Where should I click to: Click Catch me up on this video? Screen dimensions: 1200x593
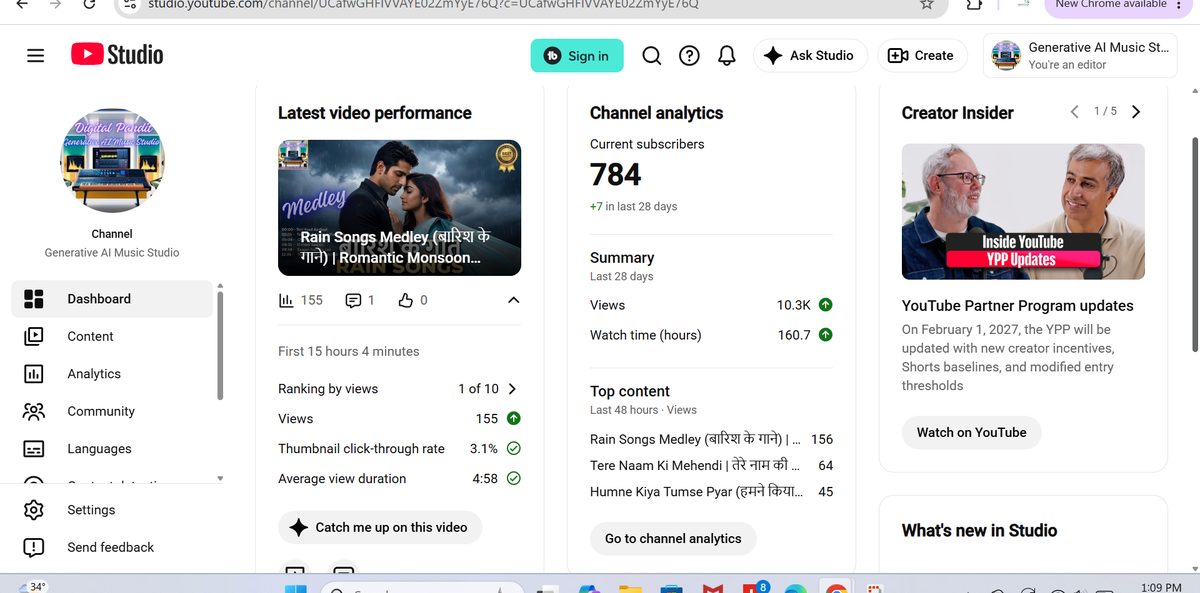pos(380,528)
